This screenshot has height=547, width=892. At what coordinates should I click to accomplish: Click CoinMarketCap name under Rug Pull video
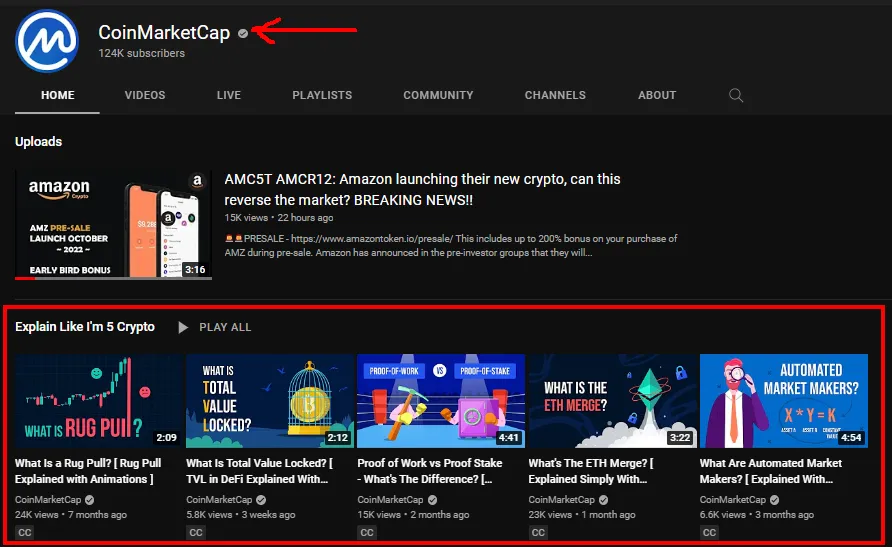click(x=48, y=500)
